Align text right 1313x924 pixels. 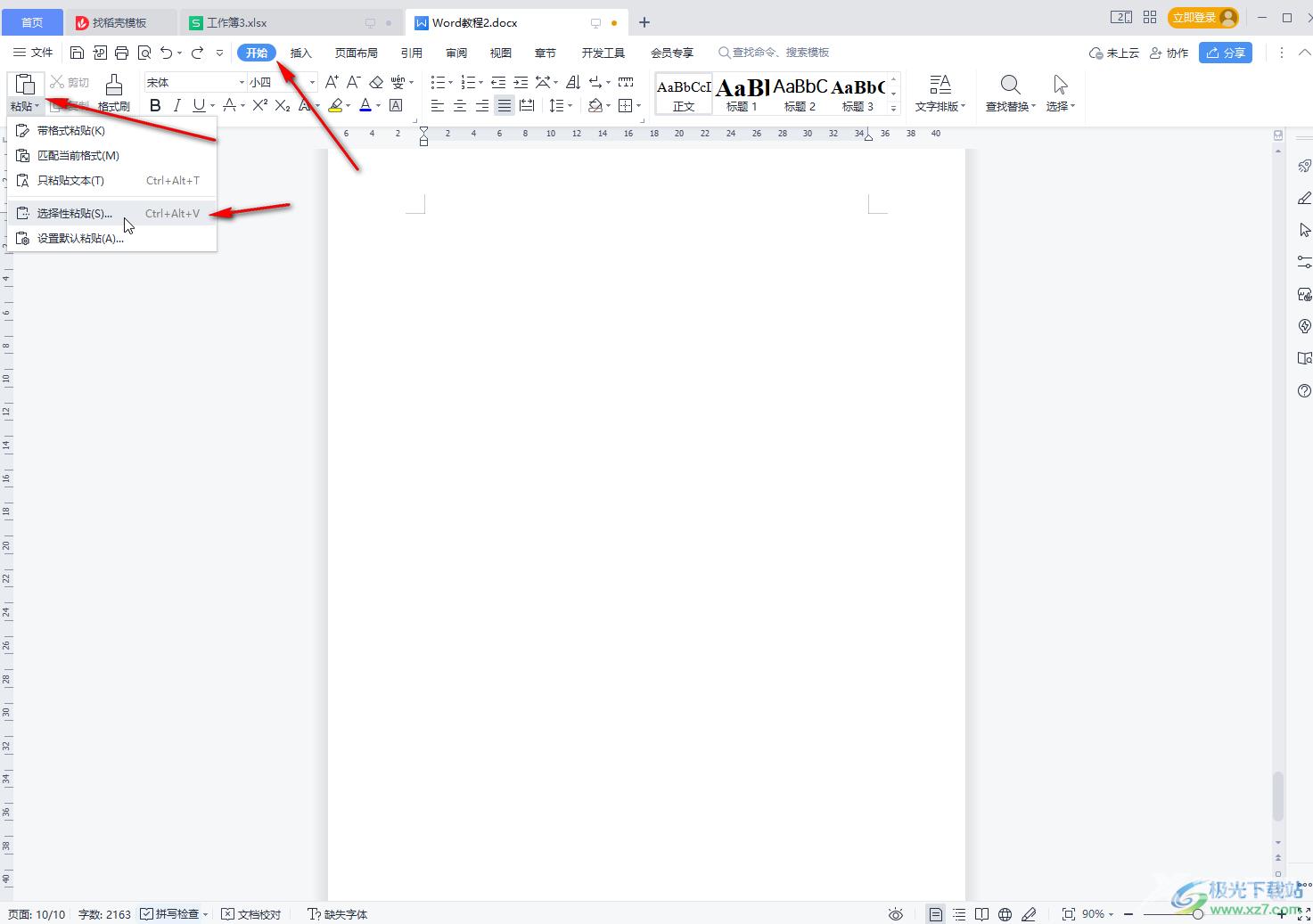tap(482, 105)
